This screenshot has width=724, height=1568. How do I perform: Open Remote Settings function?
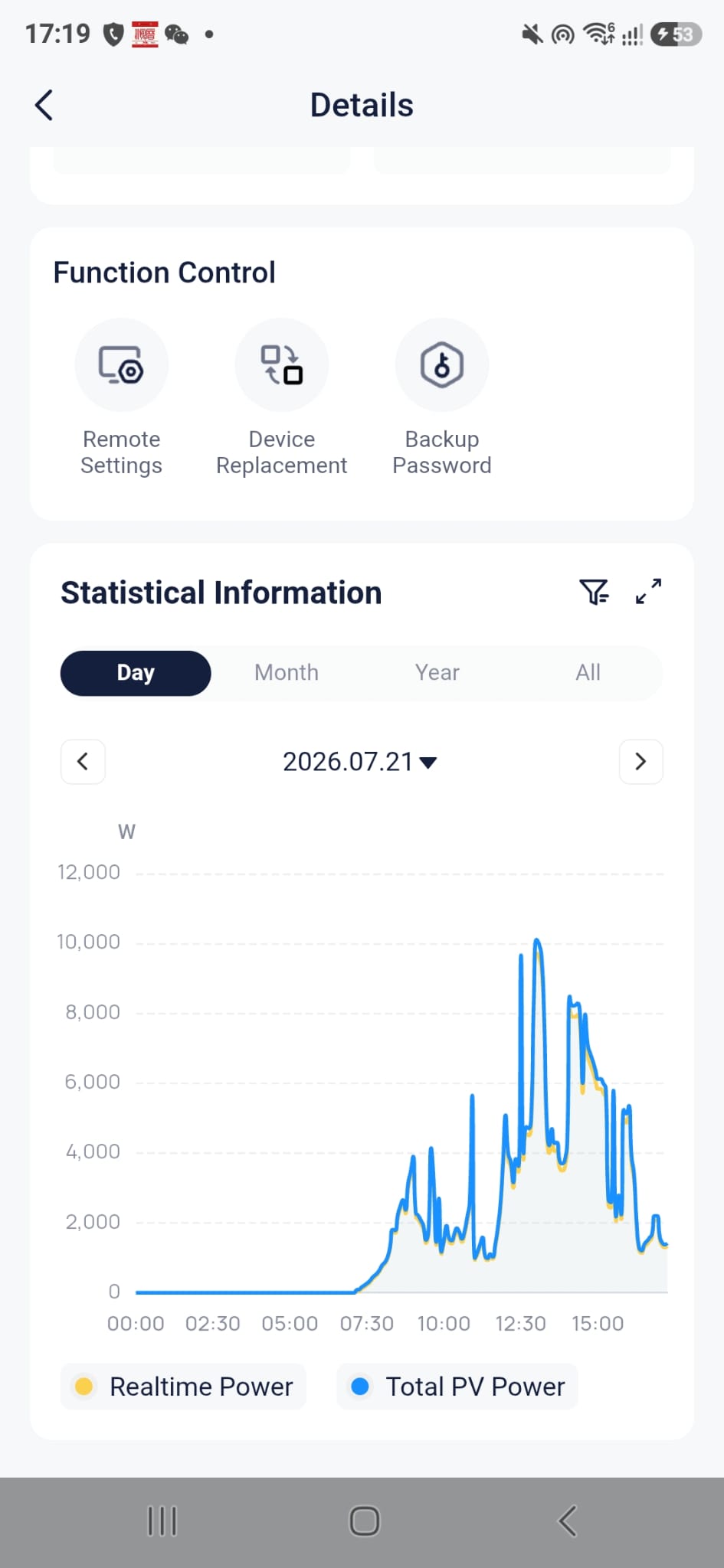[x=121, y=398]
